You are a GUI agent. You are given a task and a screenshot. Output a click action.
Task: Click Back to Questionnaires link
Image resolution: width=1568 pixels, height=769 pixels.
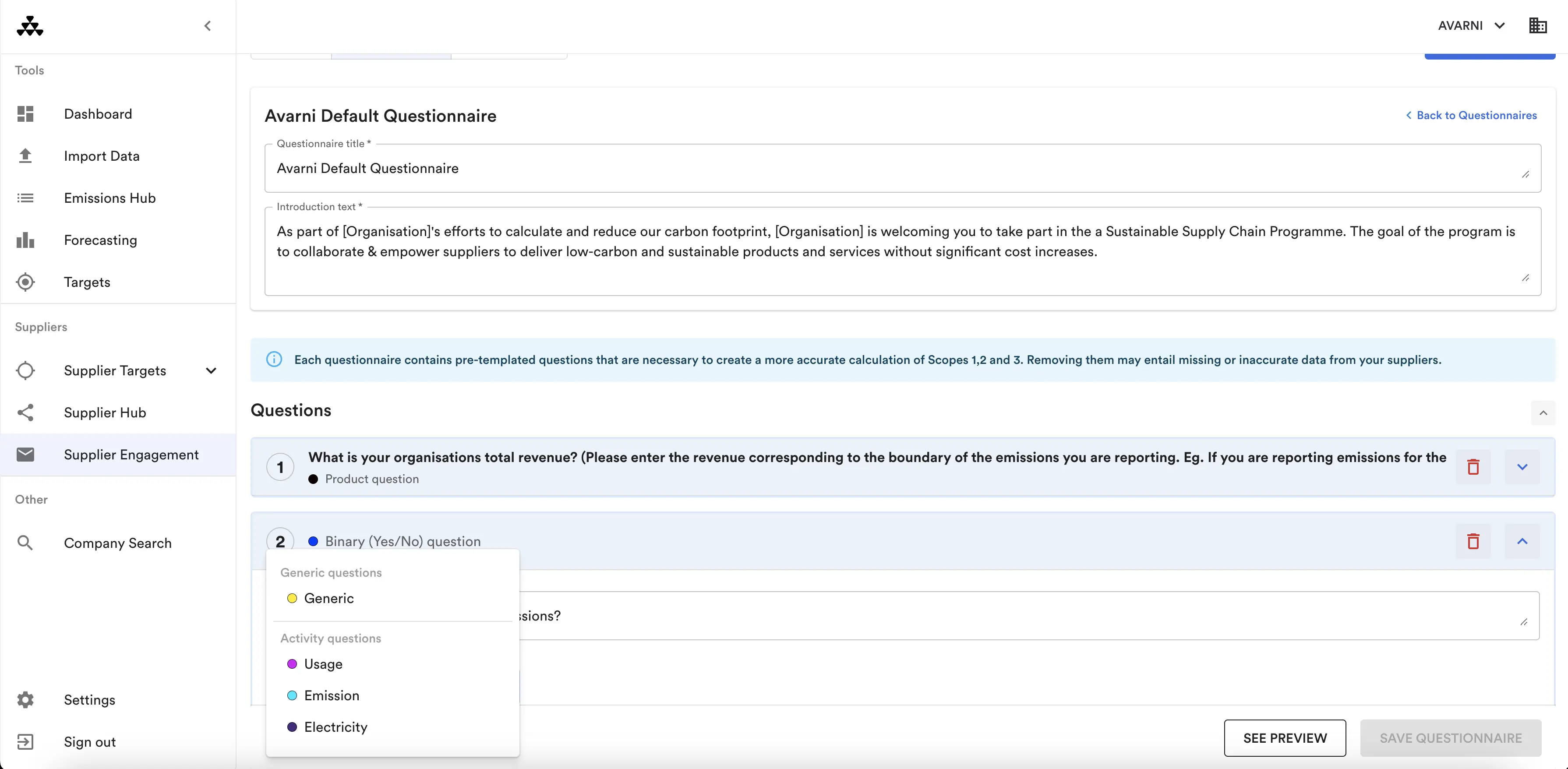click(x=1471, y=115)
